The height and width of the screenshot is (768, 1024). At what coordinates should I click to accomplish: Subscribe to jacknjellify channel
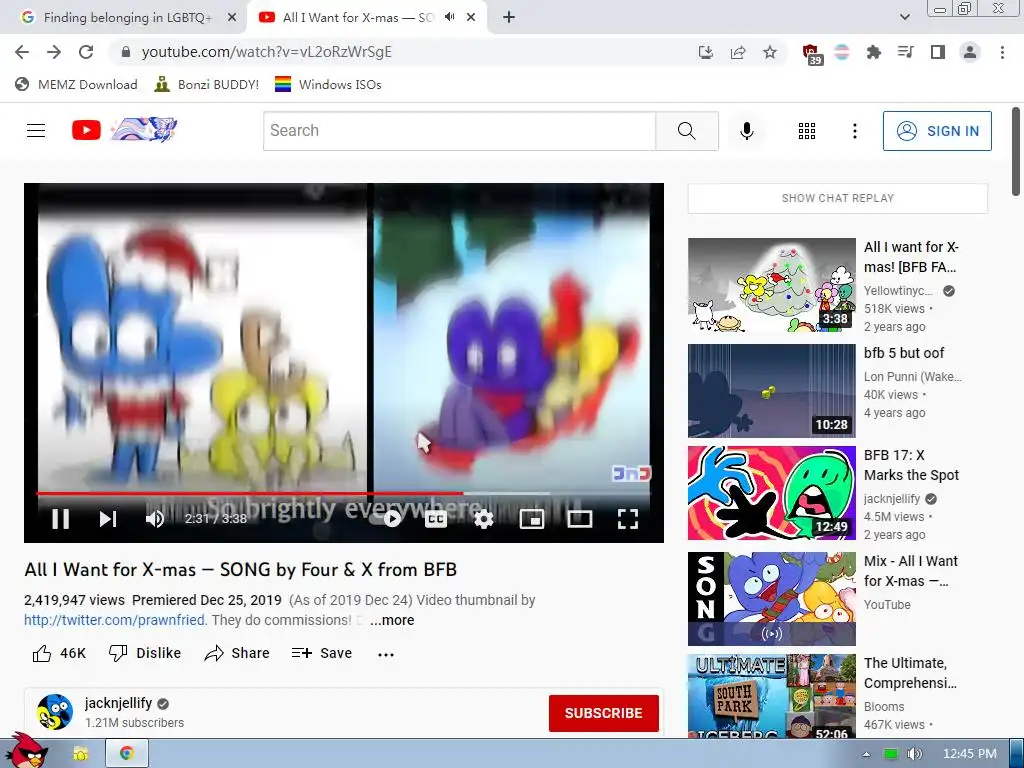[x=603, y=713]
